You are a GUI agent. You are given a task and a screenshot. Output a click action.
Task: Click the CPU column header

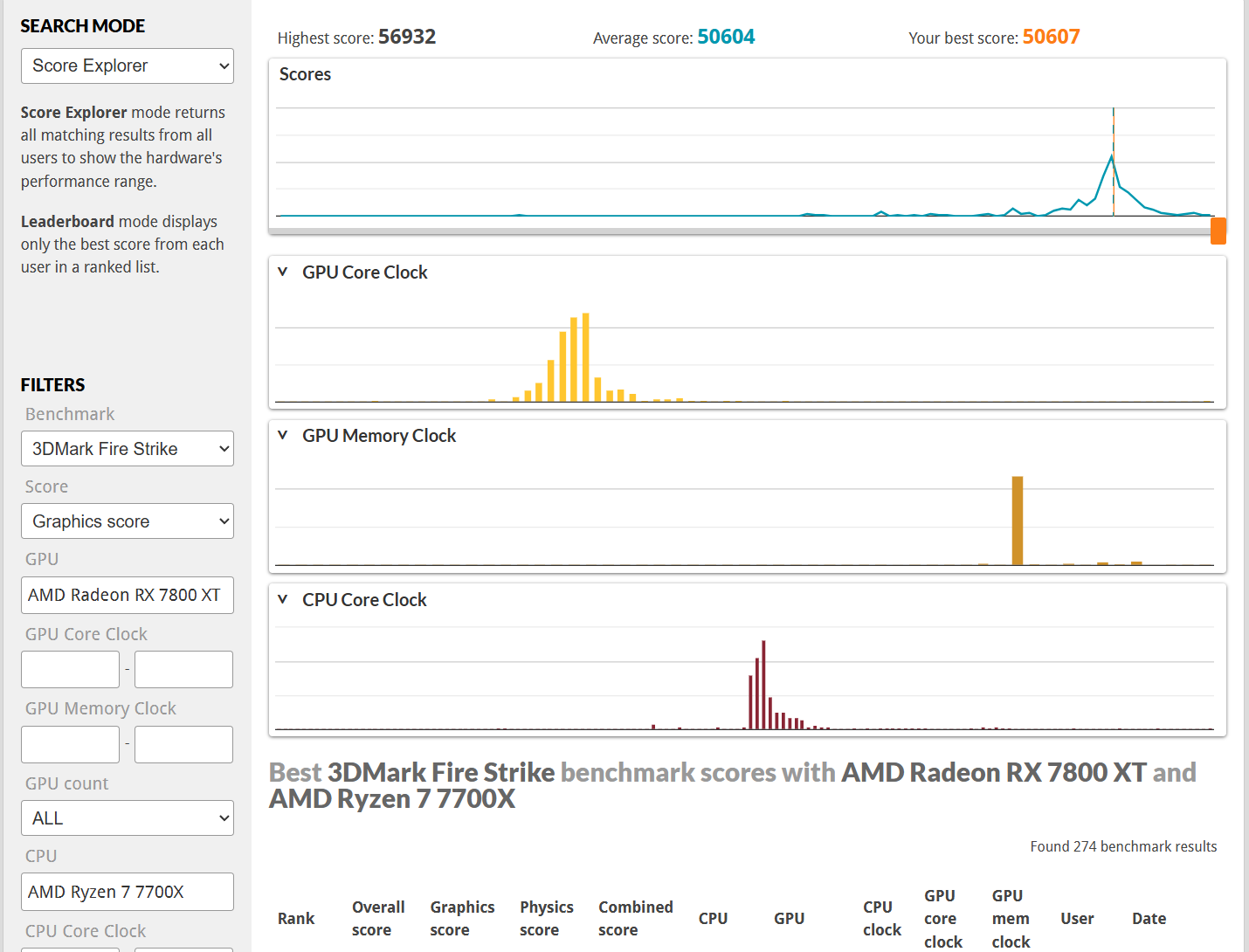[x=713, y=919]
